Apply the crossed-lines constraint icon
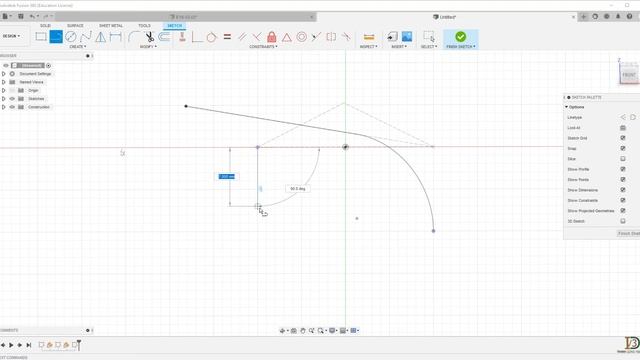This screenshot has width=640, height=360. coord(257,37)
